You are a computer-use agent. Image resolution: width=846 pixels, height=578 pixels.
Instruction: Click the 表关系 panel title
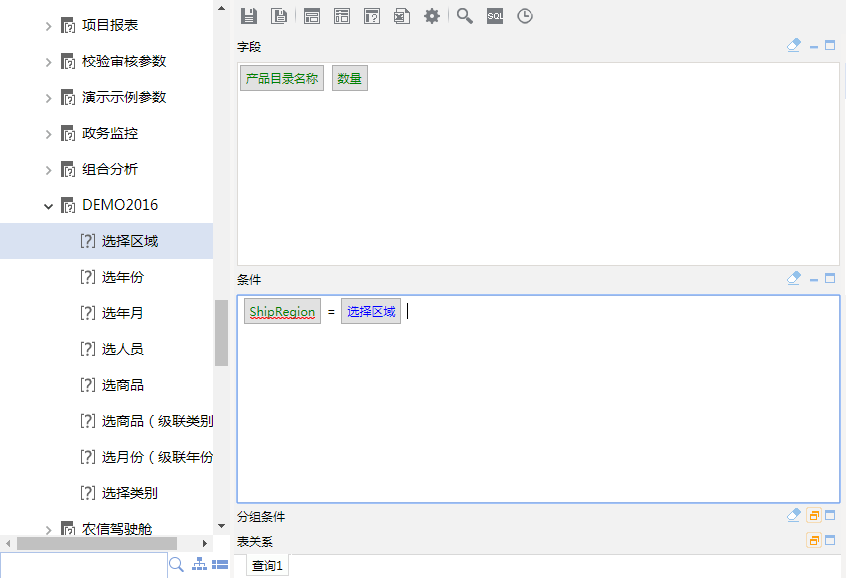pyautogui.click(x=255, y=541)
